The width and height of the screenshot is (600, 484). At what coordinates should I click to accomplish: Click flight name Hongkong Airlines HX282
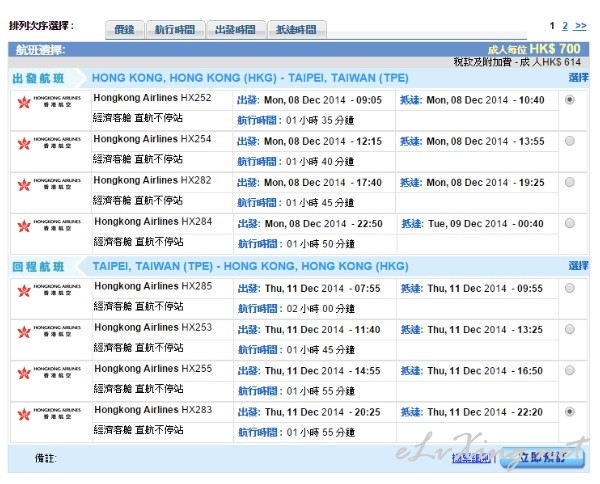[152, 180]
